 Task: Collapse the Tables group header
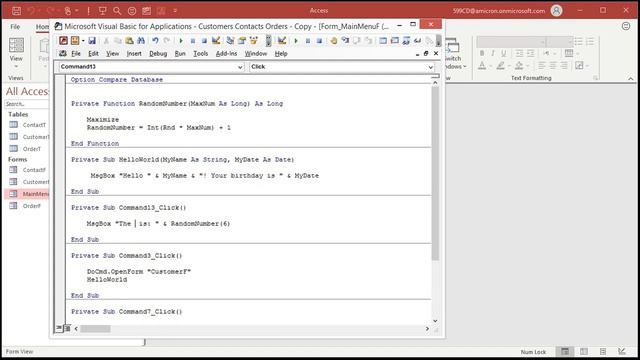[18, 114]
